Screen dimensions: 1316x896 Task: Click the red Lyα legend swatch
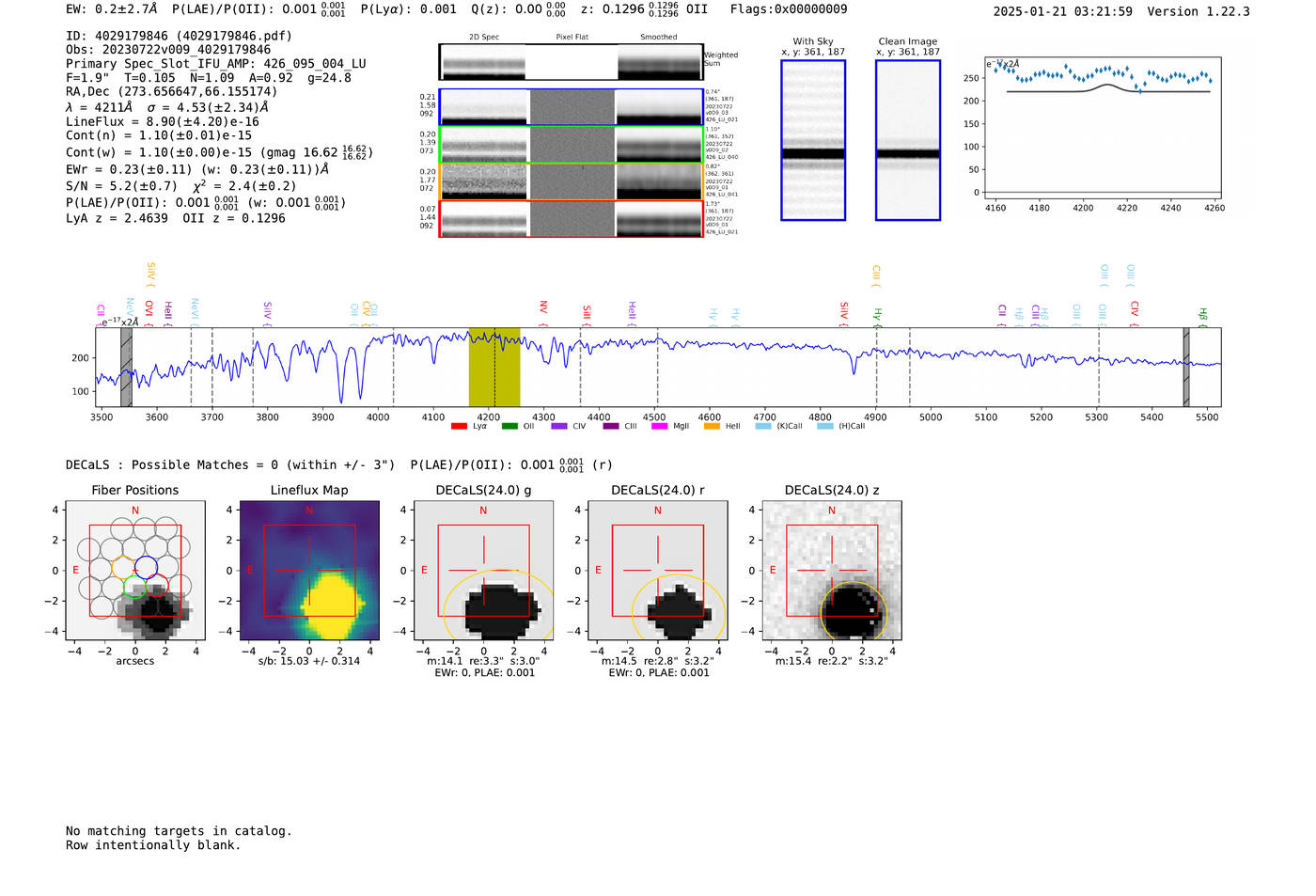tap(459, 426)
